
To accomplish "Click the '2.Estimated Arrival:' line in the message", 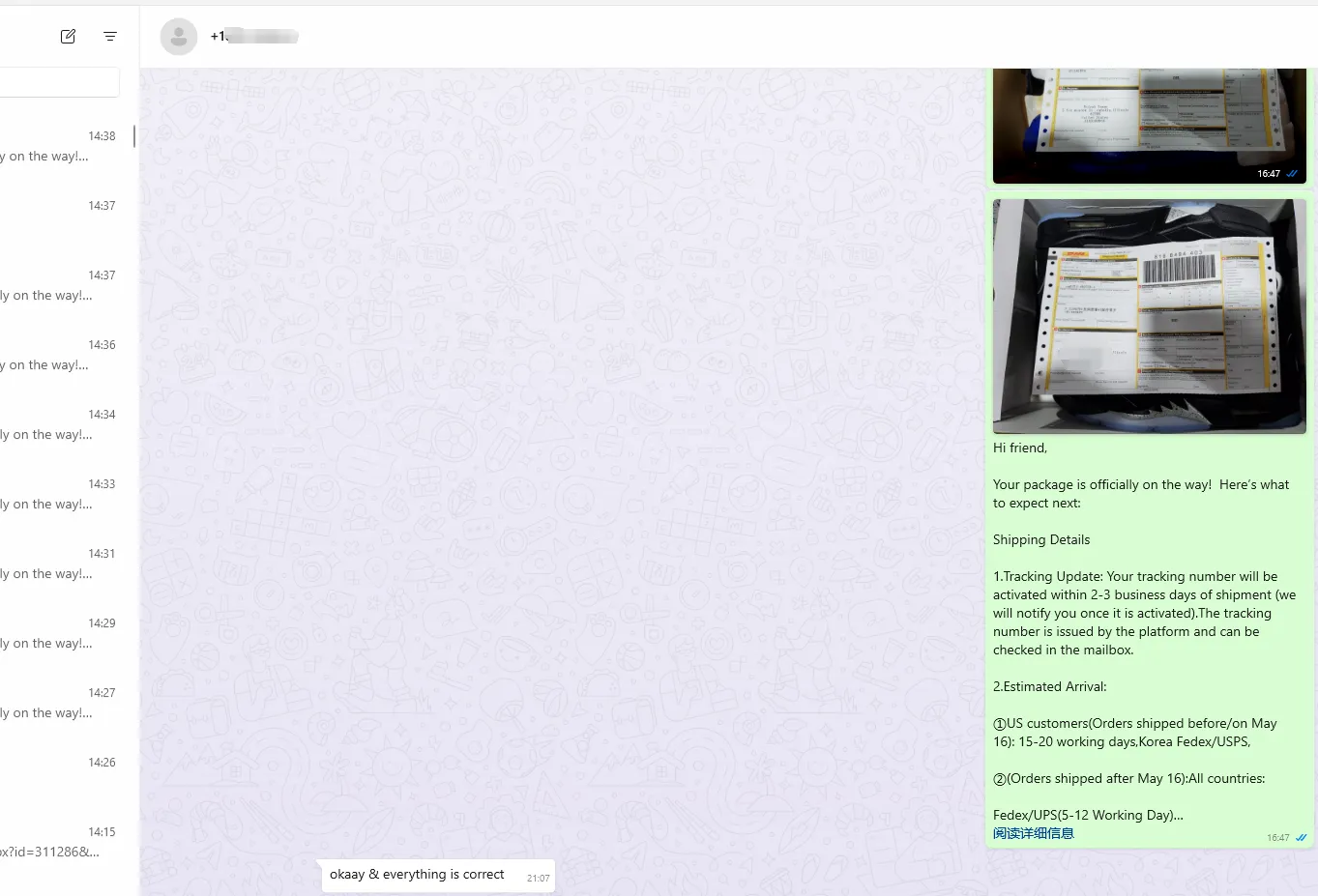I will 1050,686.
